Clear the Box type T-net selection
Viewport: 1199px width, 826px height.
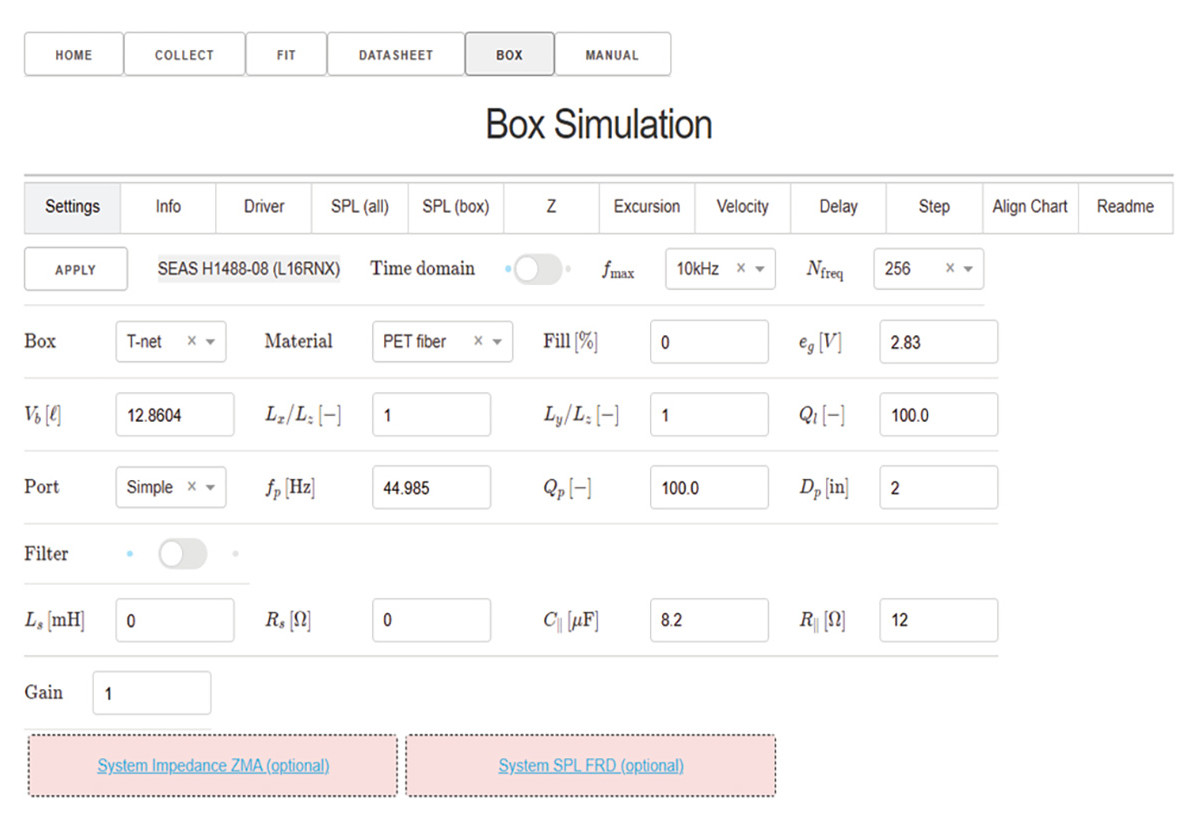191,341
